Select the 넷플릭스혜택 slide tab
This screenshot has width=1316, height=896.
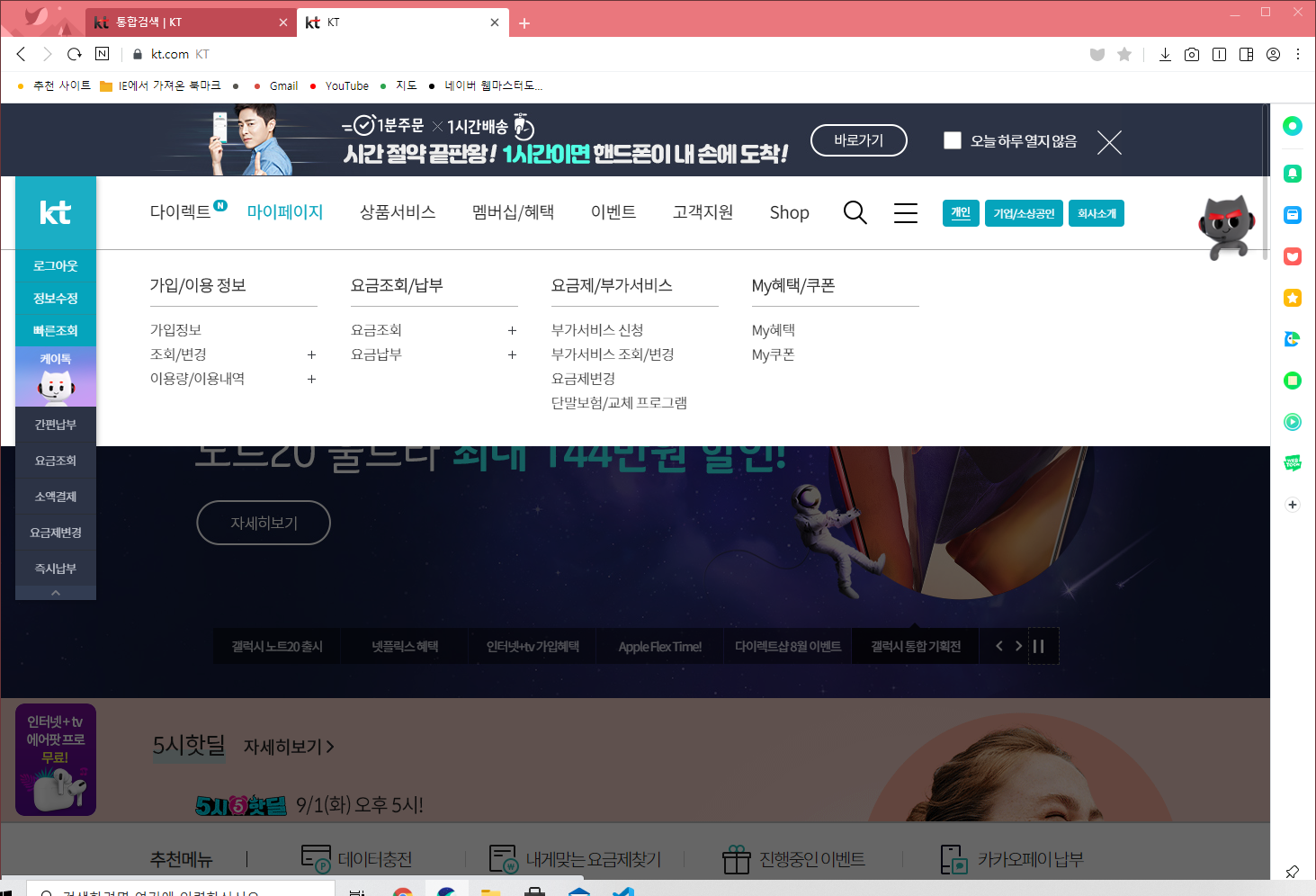(405, 647)
